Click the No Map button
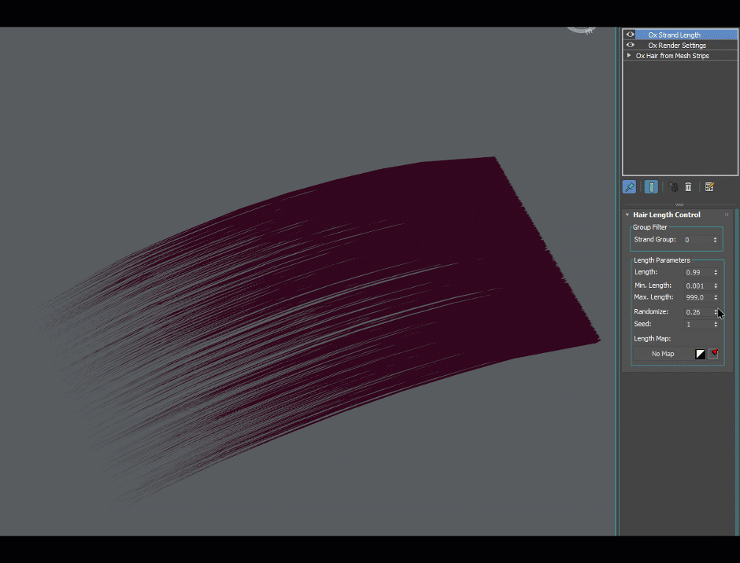 (662, 353)
